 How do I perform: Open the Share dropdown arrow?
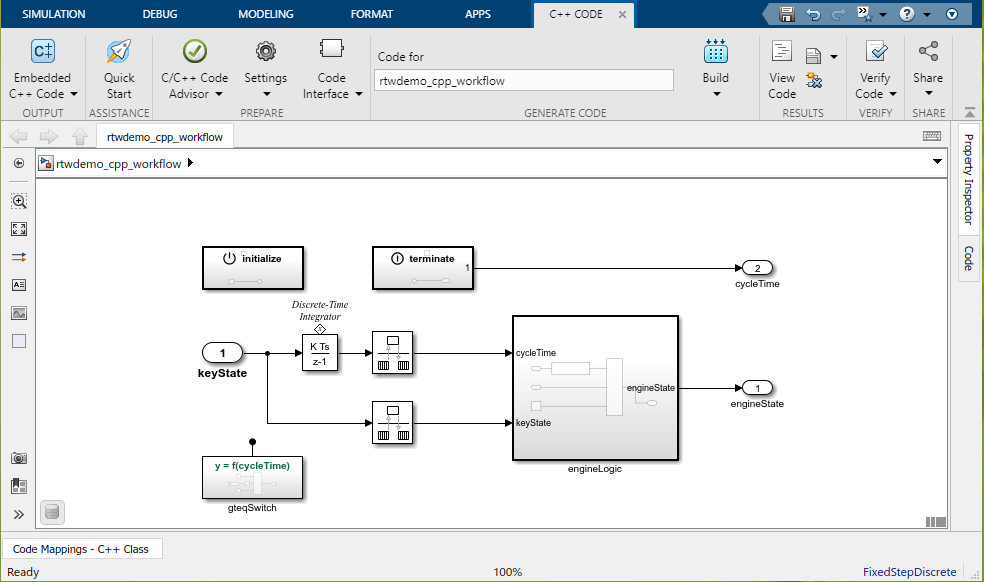point(929,94)
